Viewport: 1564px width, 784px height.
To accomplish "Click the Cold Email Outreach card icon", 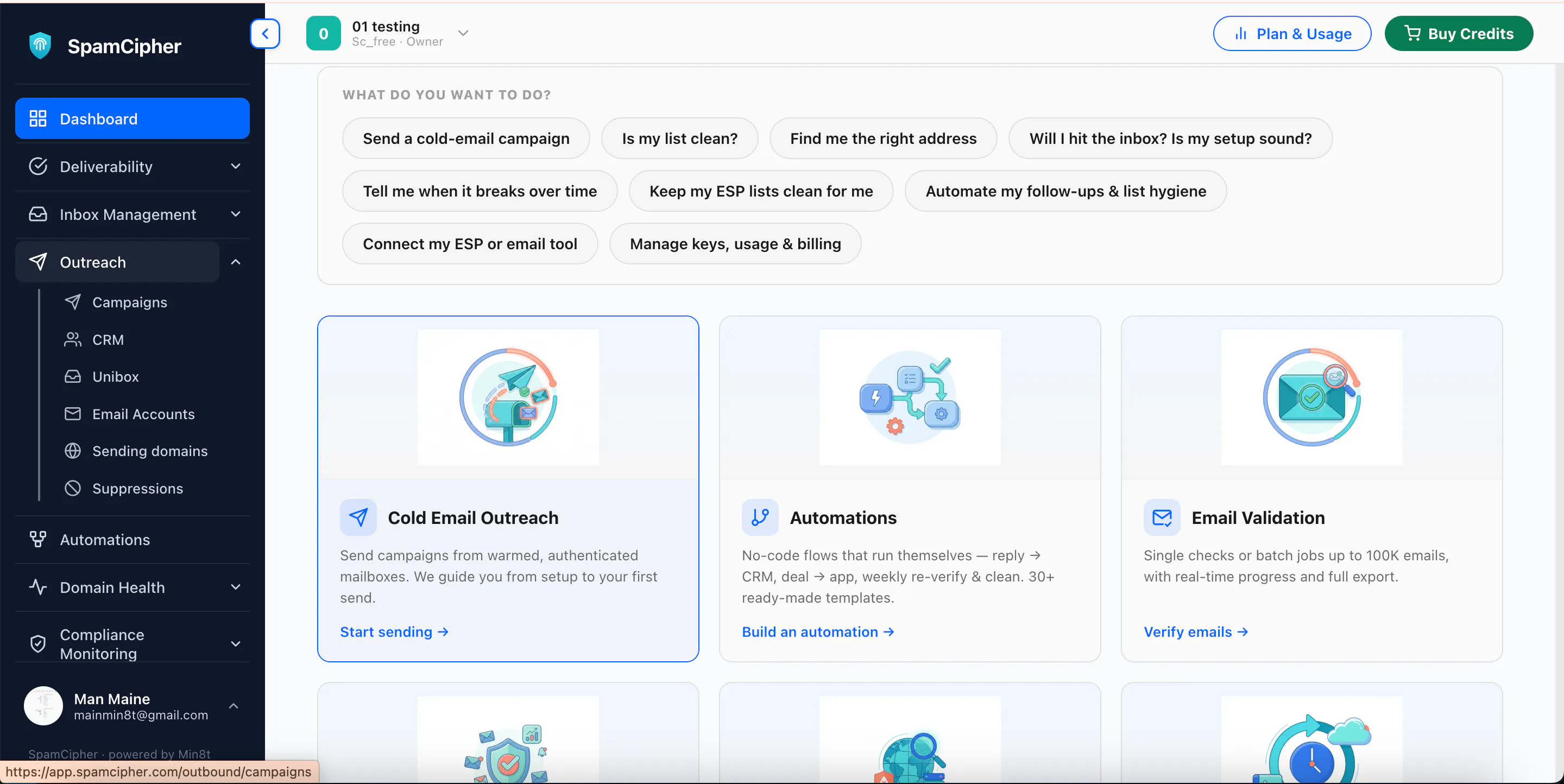I will pyautogui.click(x=358, y=517).
